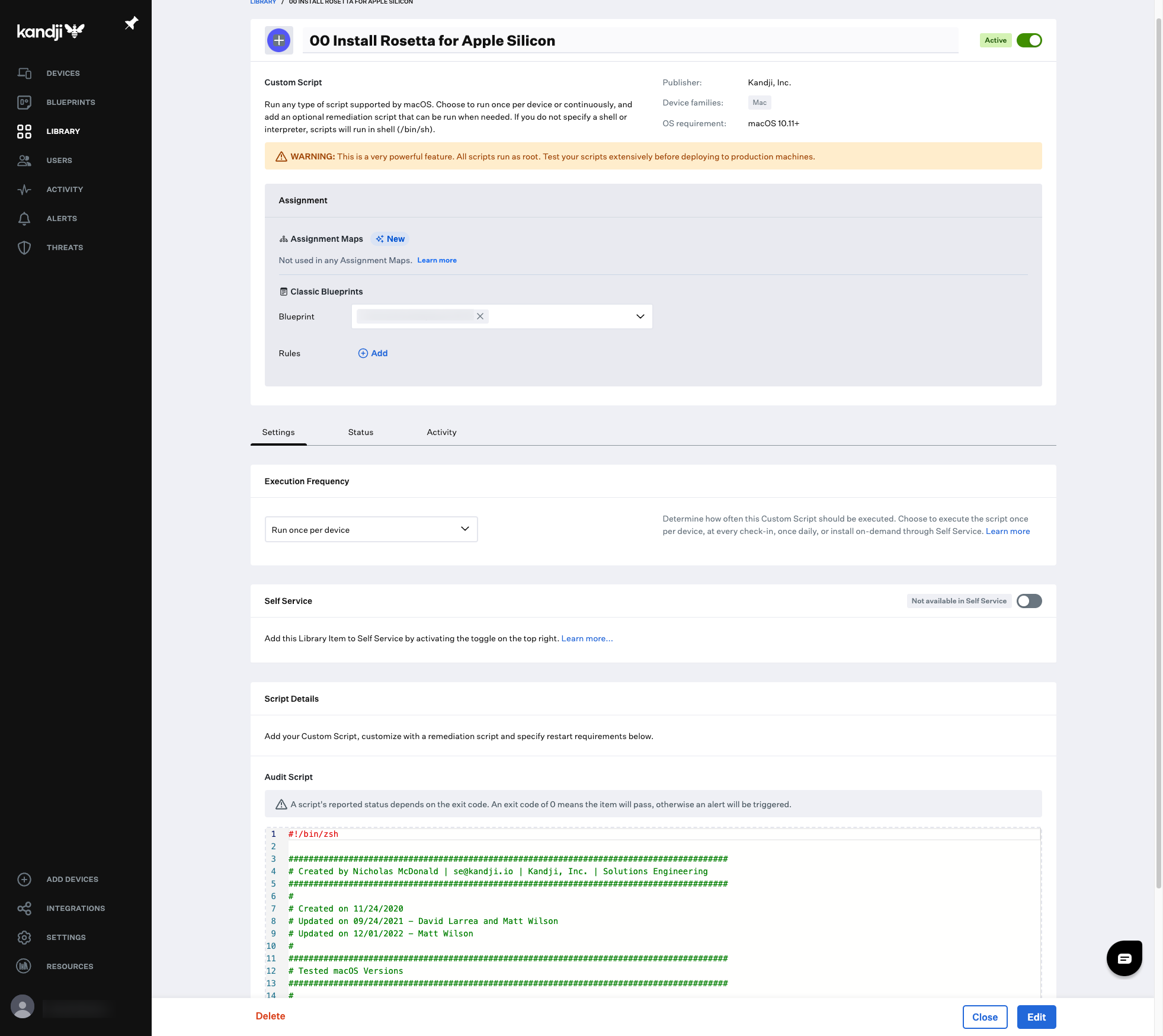Click the Users sidebar icon
The height and width of the screenshot is (1036, 1163).
click(24, 160)
